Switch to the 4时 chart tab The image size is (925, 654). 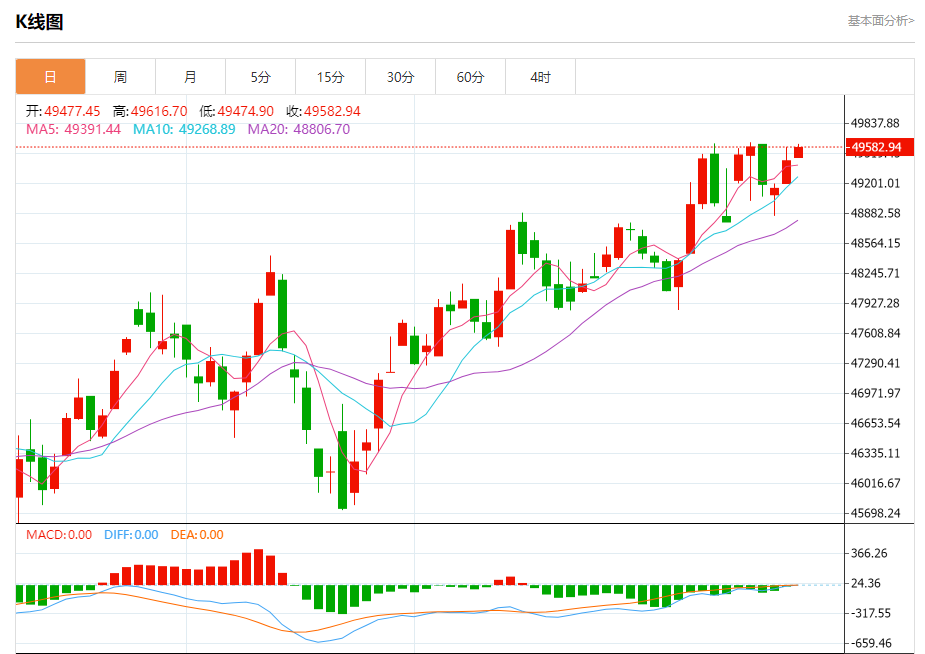[540, 77]
